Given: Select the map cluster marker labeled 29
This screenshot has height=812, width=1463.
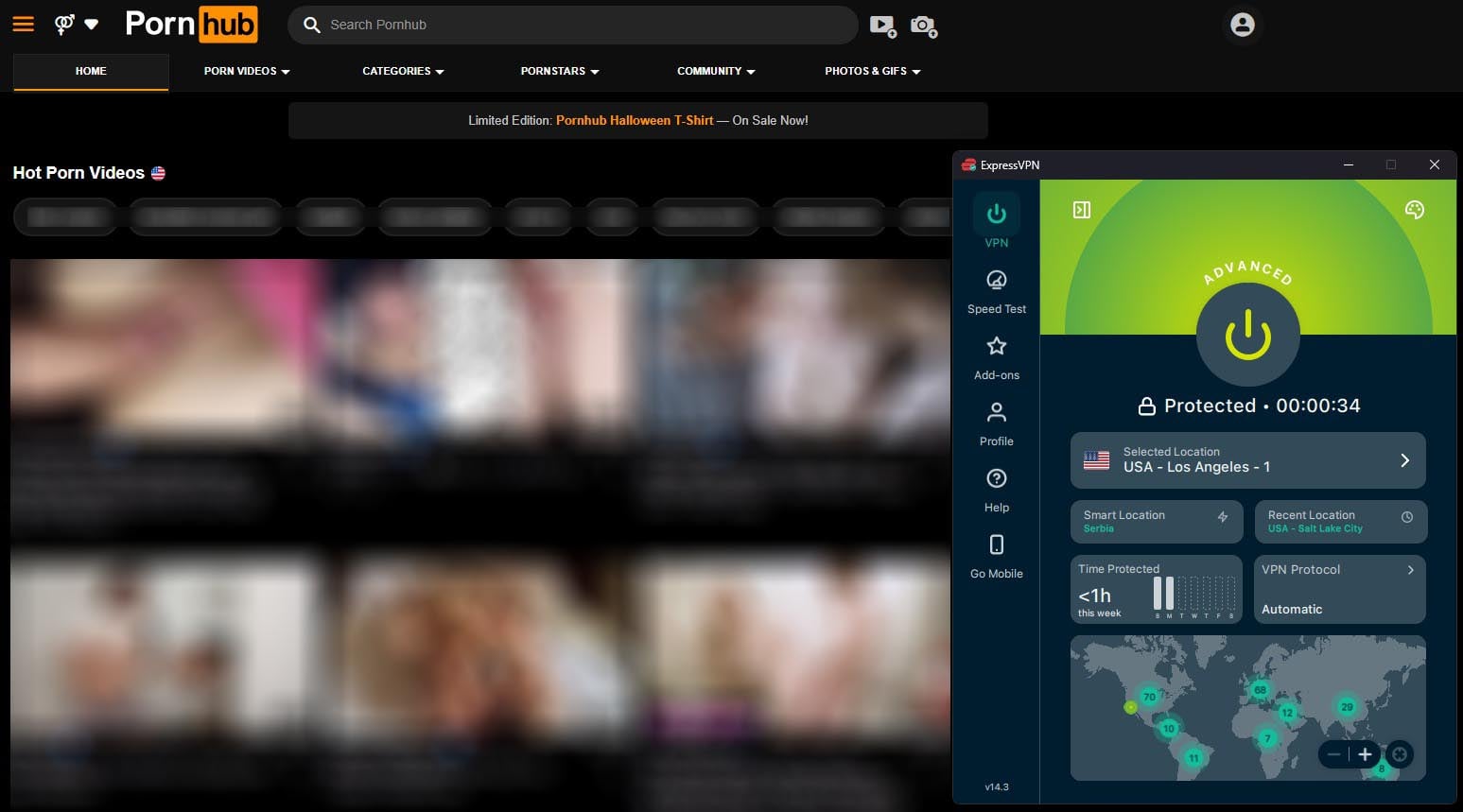Looking at the screenshot, I should (1347, 706).
